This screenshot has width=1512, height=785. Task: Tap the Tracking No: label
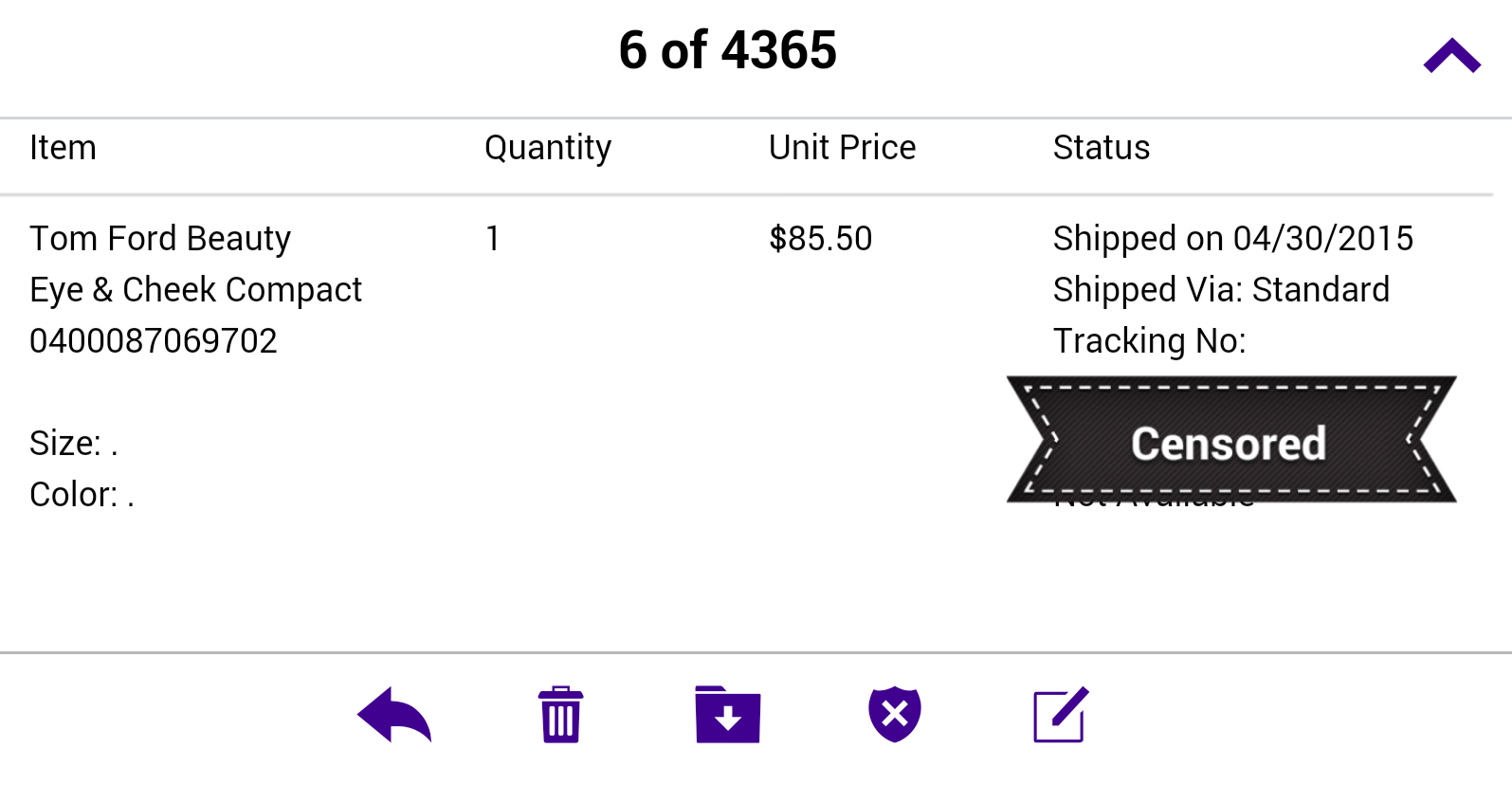click(1150, 341)
